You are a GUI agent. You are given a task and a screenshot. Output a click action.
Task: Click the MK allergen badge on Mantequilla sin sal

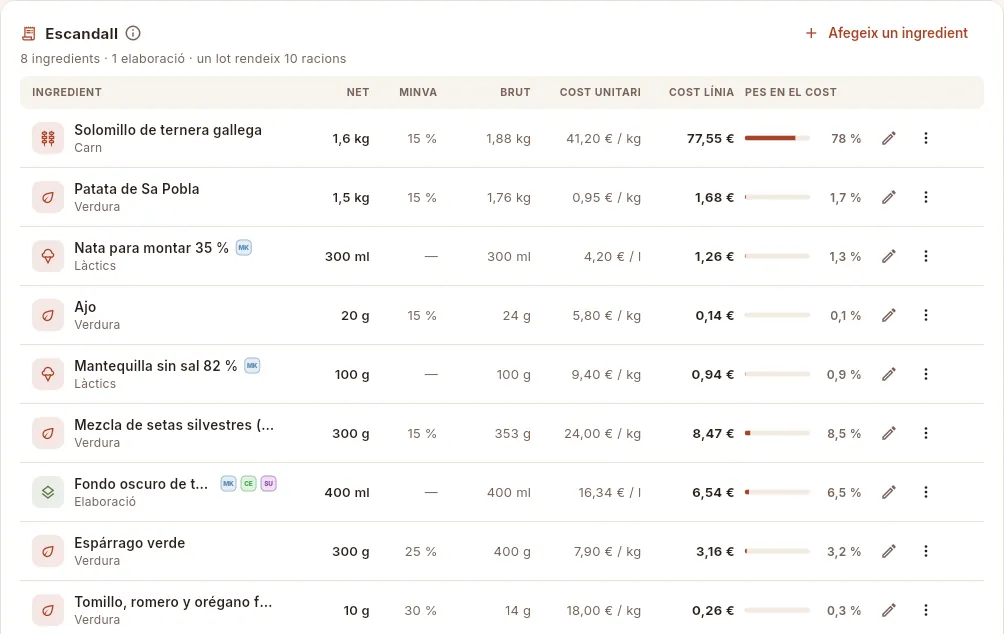click(252, 366)
